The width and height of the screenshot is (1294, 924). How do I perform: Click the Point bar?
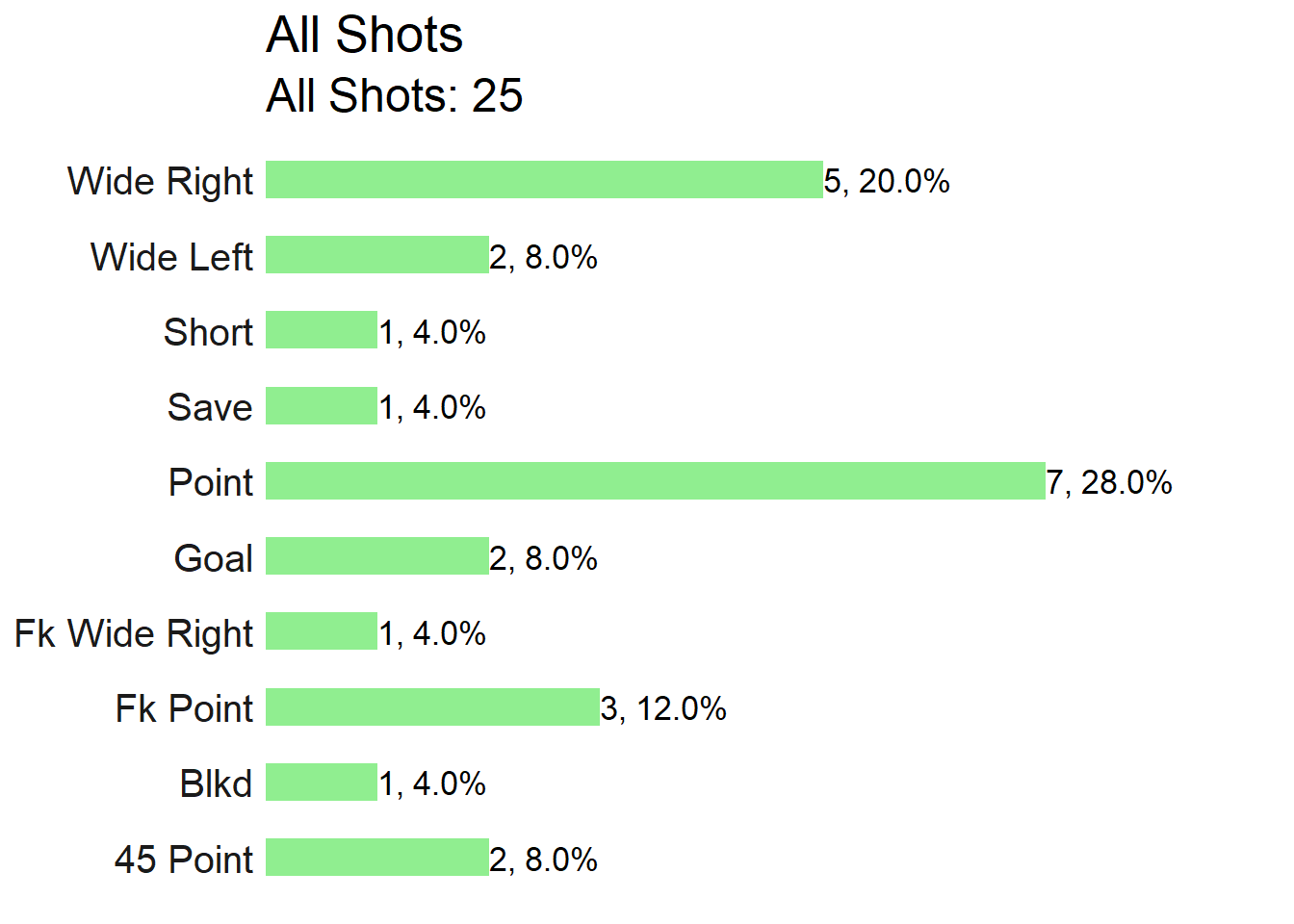(x=656, y=481)
